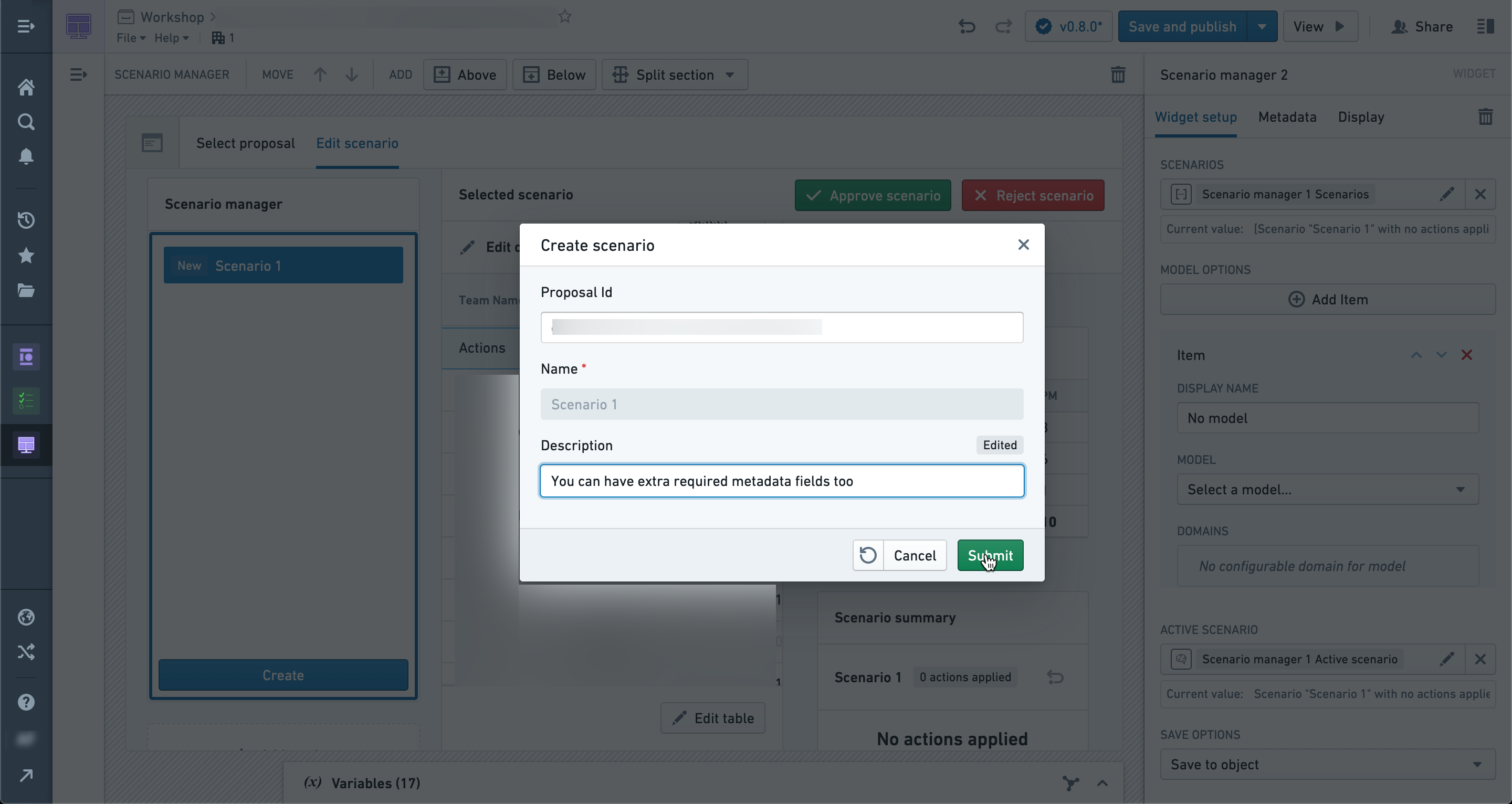The width and height of the screenshot is (1512, 804).
Task: Click the Proposal Id input field
Action: pyautogui.click(x=782, y=327)
